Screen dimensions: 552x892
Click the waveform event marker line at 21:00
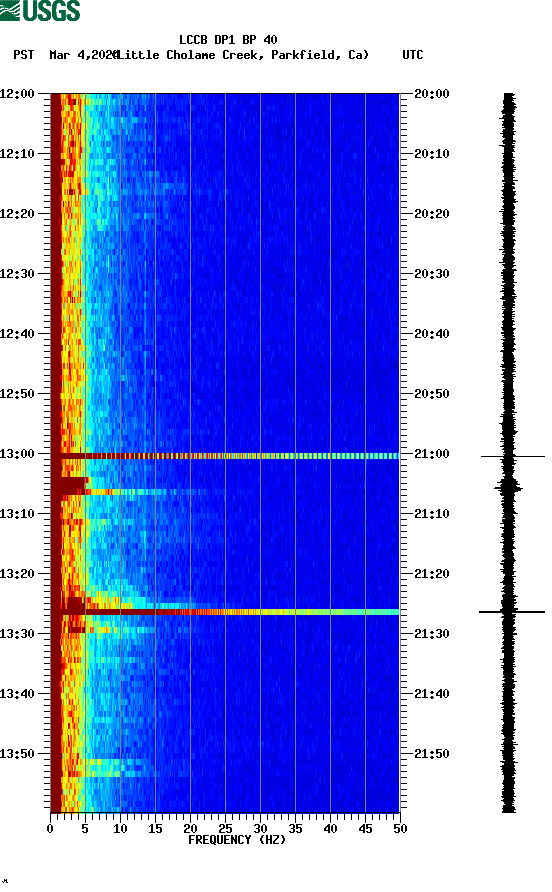pos(513,456)
